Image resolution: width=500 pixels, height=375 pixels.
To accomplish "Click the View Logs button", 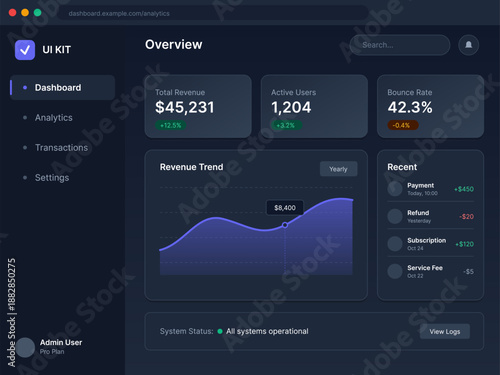I will [445, 332].
